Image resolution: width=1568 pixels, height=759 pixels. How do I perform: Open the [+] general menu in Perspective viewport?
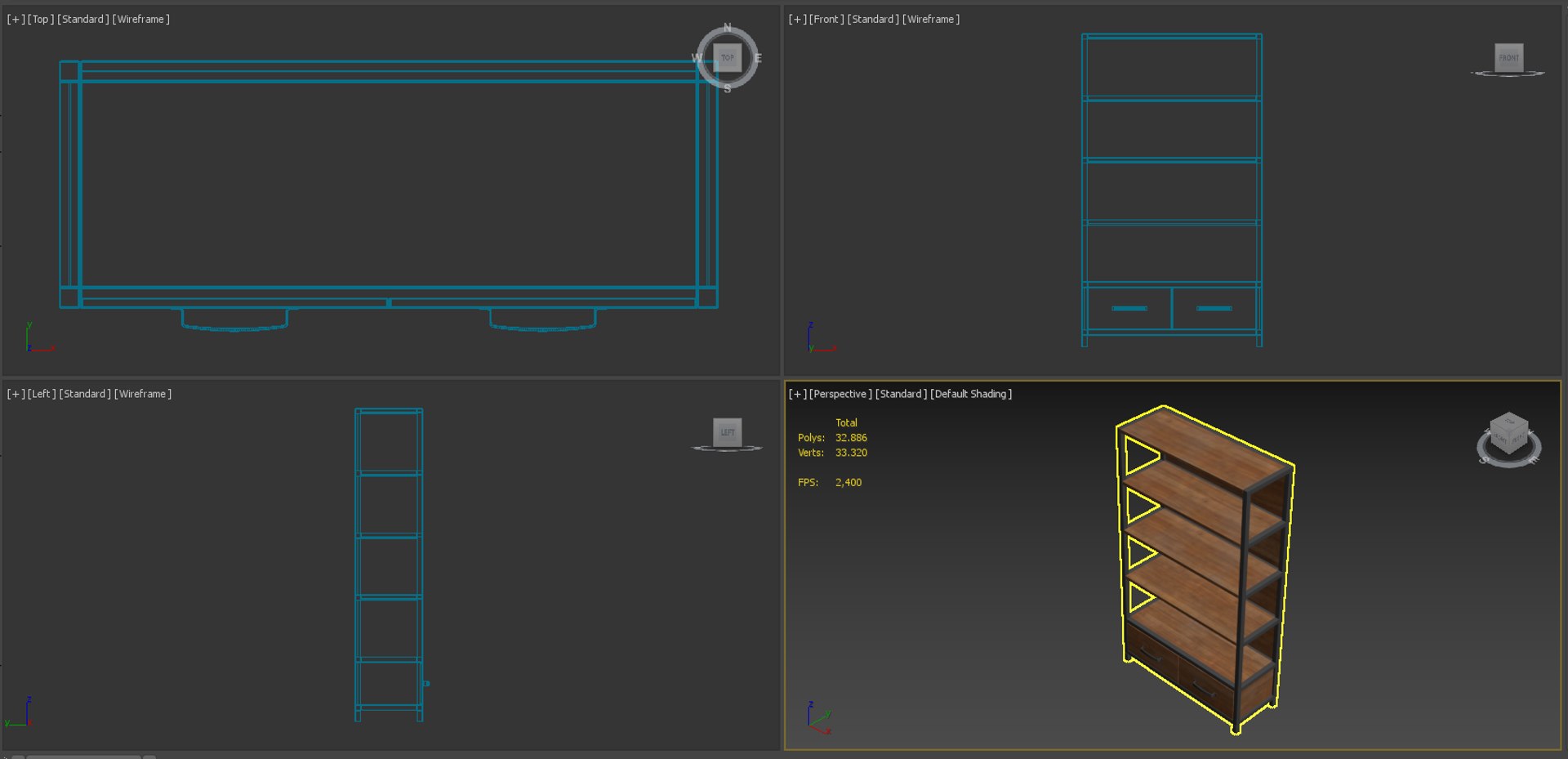tap(797, 394)
